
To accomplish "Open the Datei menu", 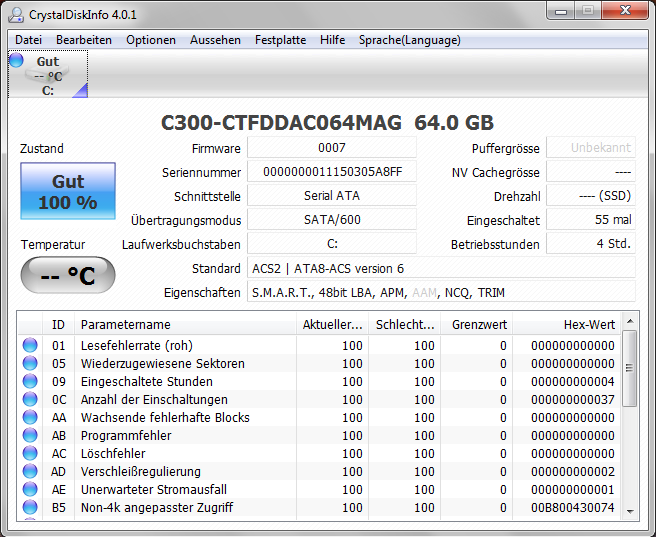I will coord(28,40).
